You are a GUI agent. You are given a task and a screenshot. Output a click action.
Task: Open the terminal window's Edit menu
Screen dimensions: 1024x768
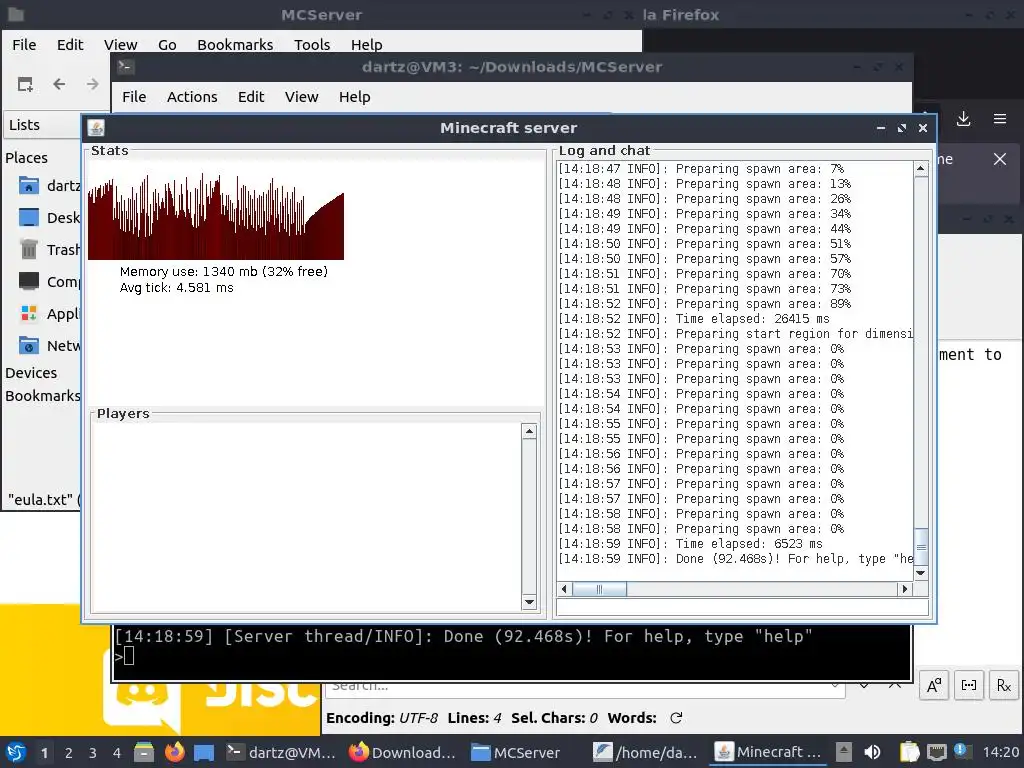(x=251, y=97)
